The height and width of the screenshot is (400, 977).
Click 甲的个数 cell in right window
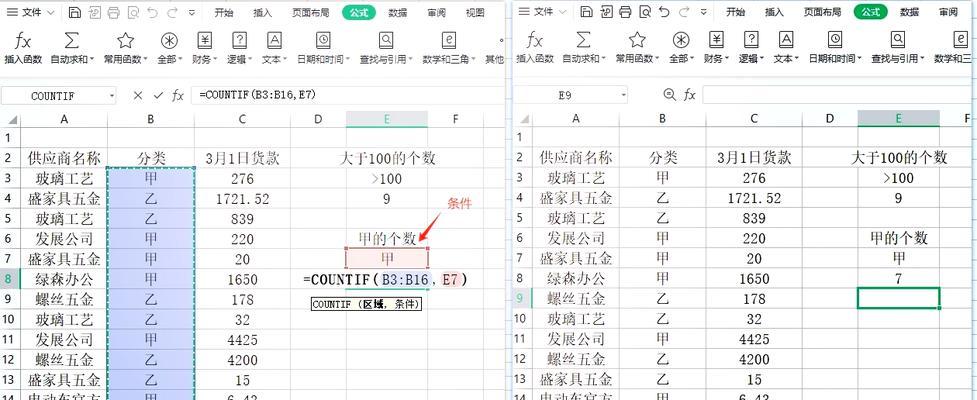tap(898, 237)
